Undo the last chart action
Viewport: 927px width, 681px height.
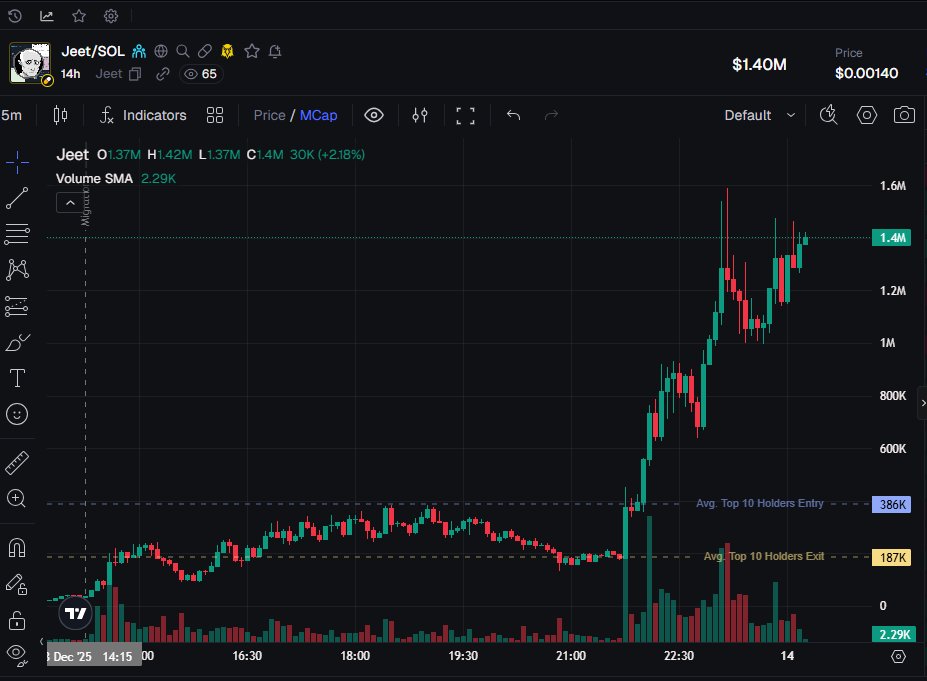pyautogui.click(x=513, y=115)
